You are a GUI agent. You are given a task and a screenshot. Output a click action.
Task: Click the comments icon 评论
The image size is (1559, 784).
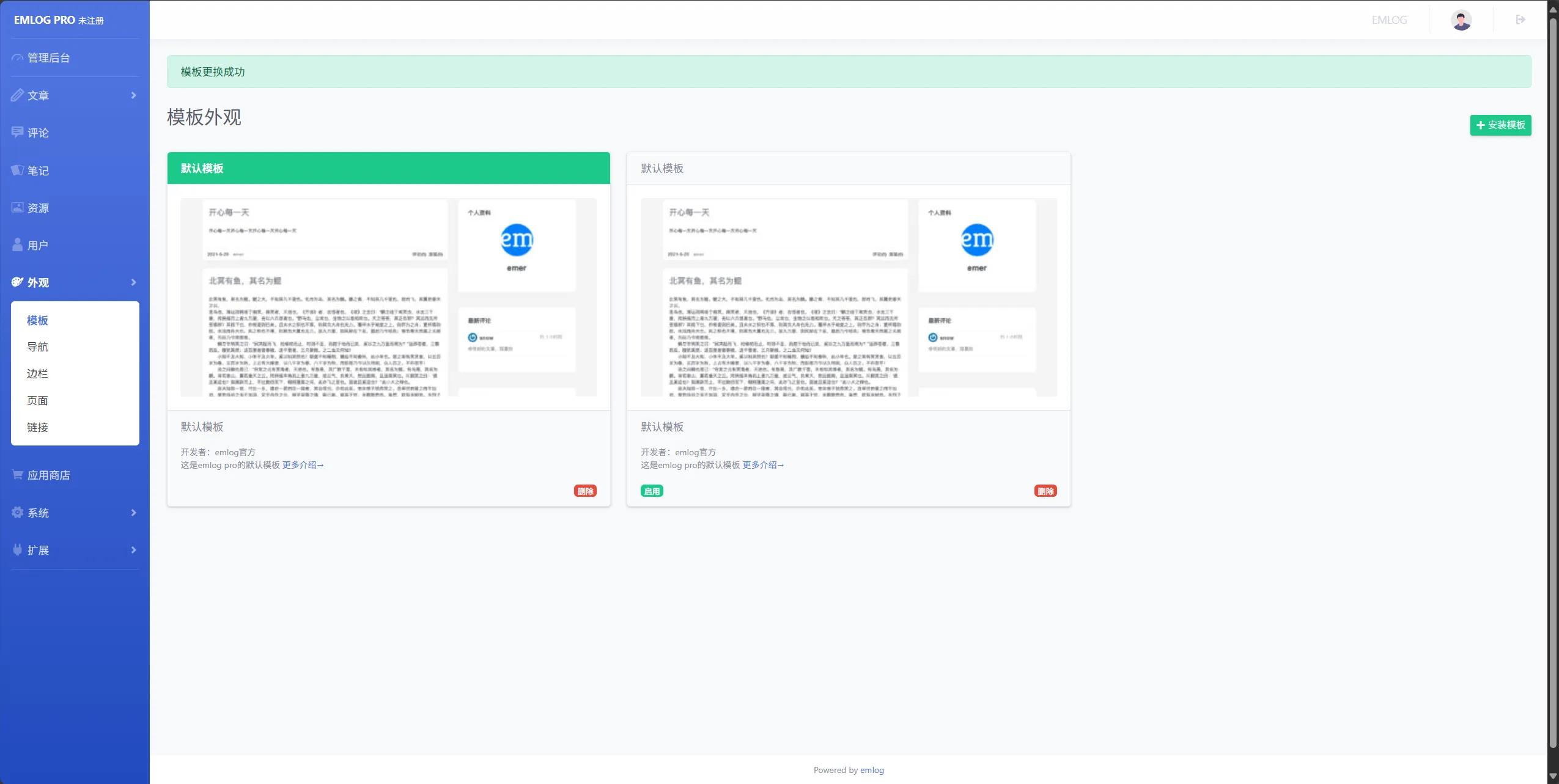coord(18,133)
